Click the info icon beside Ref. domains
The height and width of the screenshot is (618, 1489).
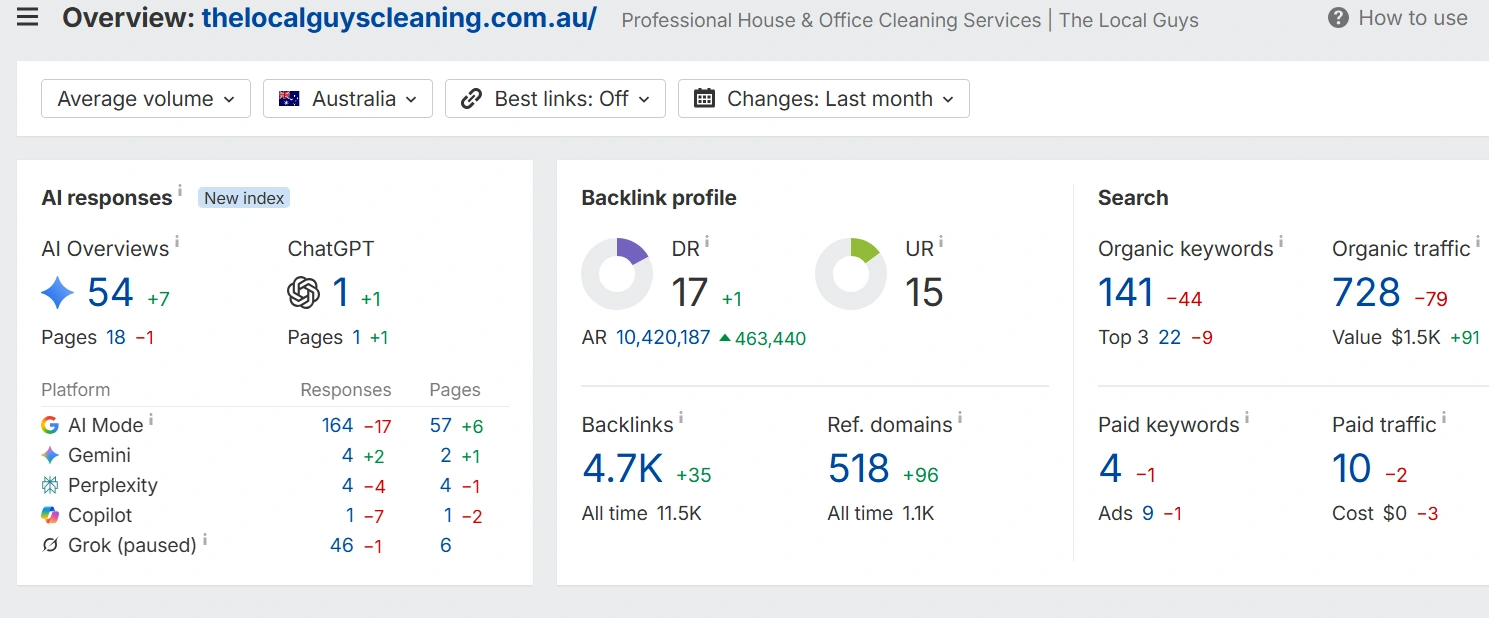click(960, 417)
